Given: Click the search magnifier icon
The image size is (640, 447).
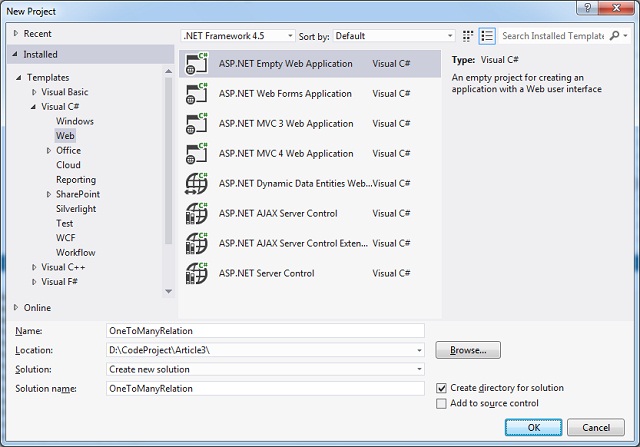Looking at the screenshot, I should 614,36.
